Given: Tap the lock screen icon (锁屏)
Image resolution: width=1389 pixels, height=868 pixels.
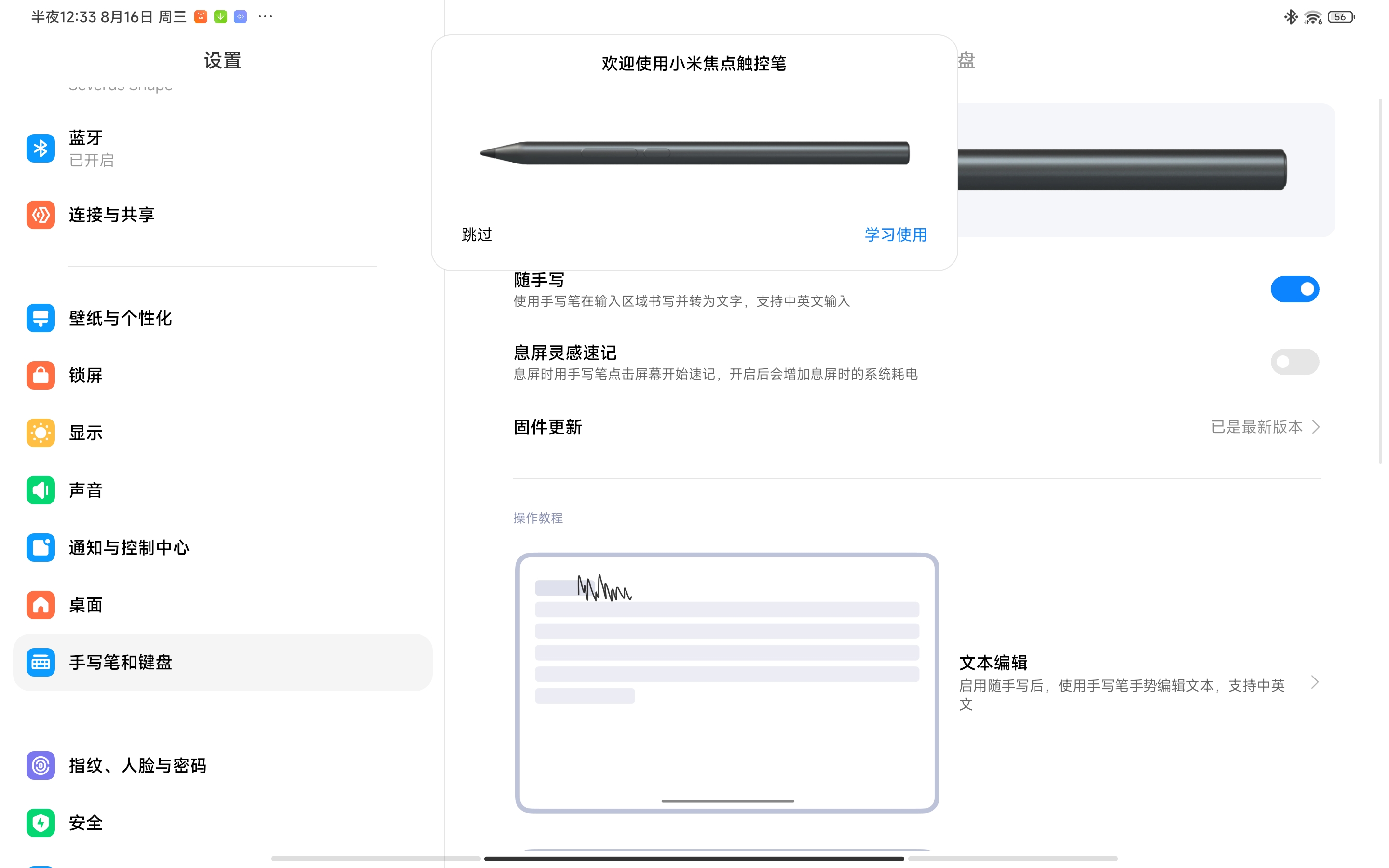Looking at the screenshot, I should point(40,376).
